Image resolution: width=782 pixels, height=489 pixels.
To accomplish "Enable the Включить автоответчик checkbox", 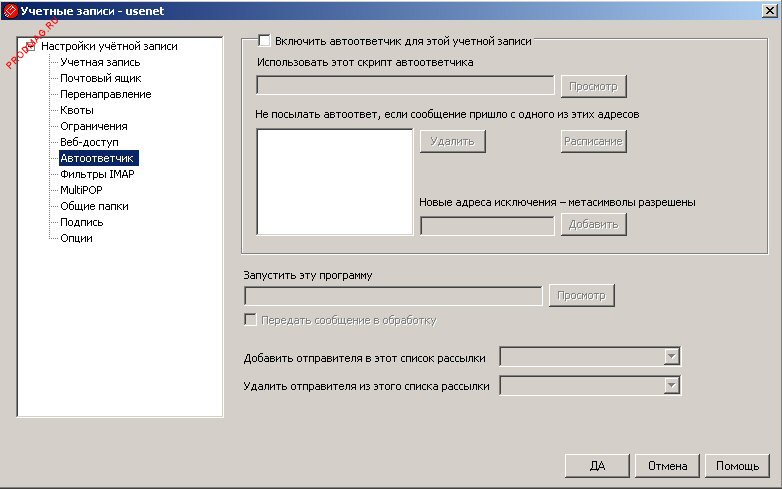I will pyautogui.click(x=264, y=41).
